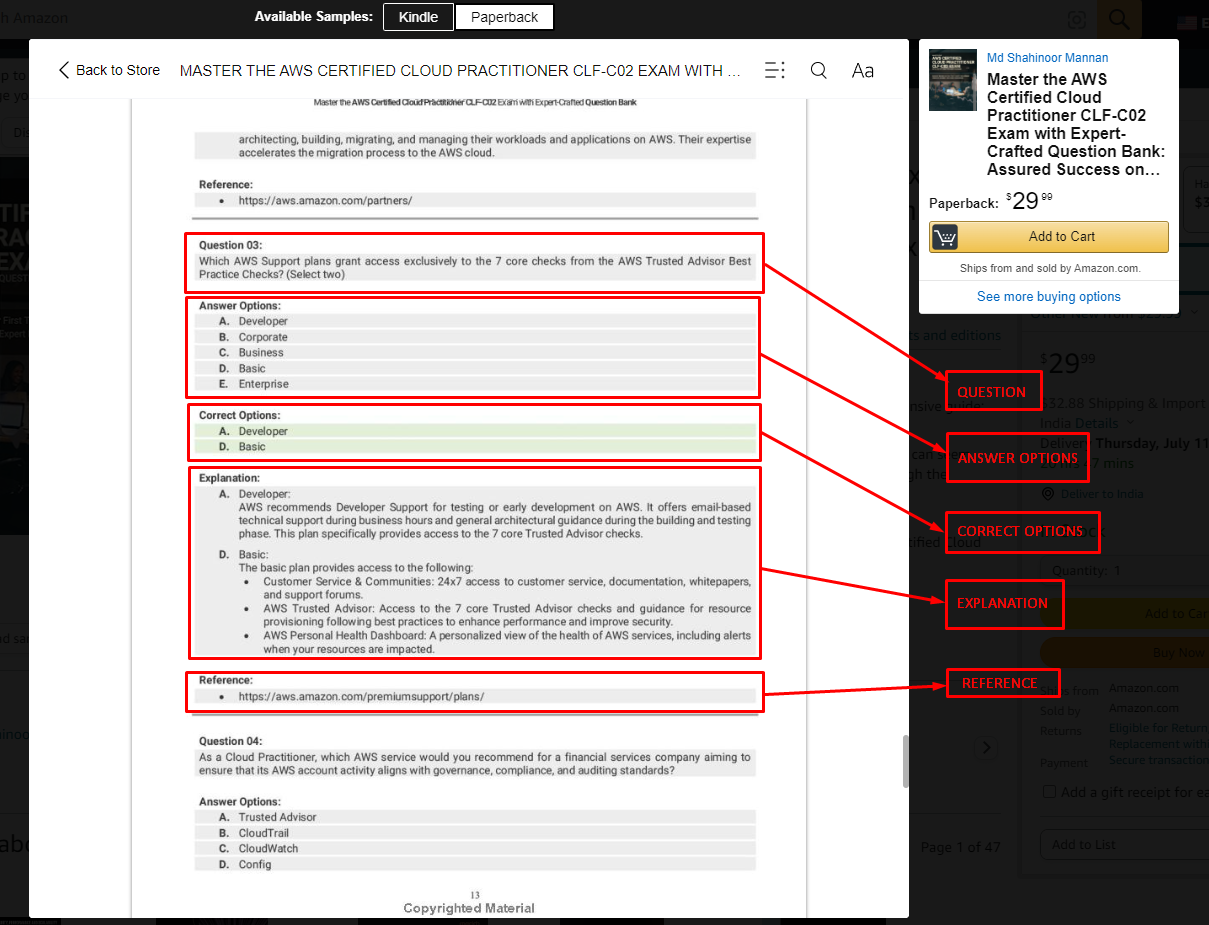Open the Quantity dropdown on product page
The image size is (1209, 925).
1124,571
